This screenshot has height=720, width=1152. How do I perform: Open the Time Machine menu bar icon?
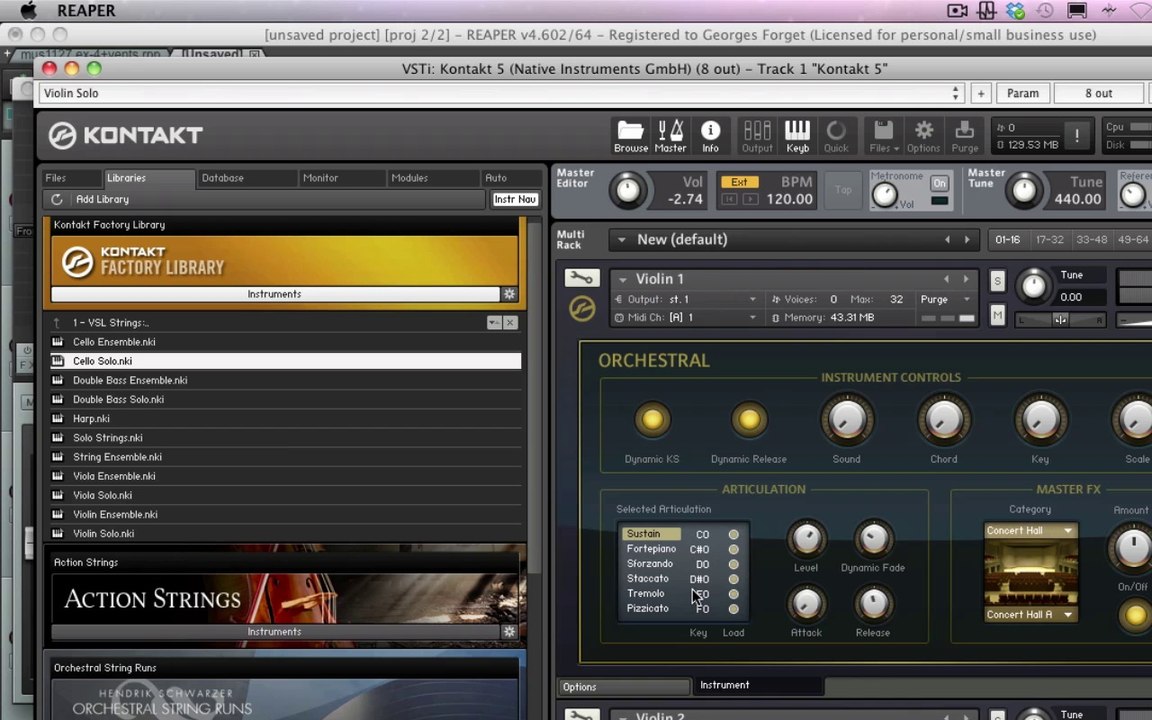click(1044, 10)
